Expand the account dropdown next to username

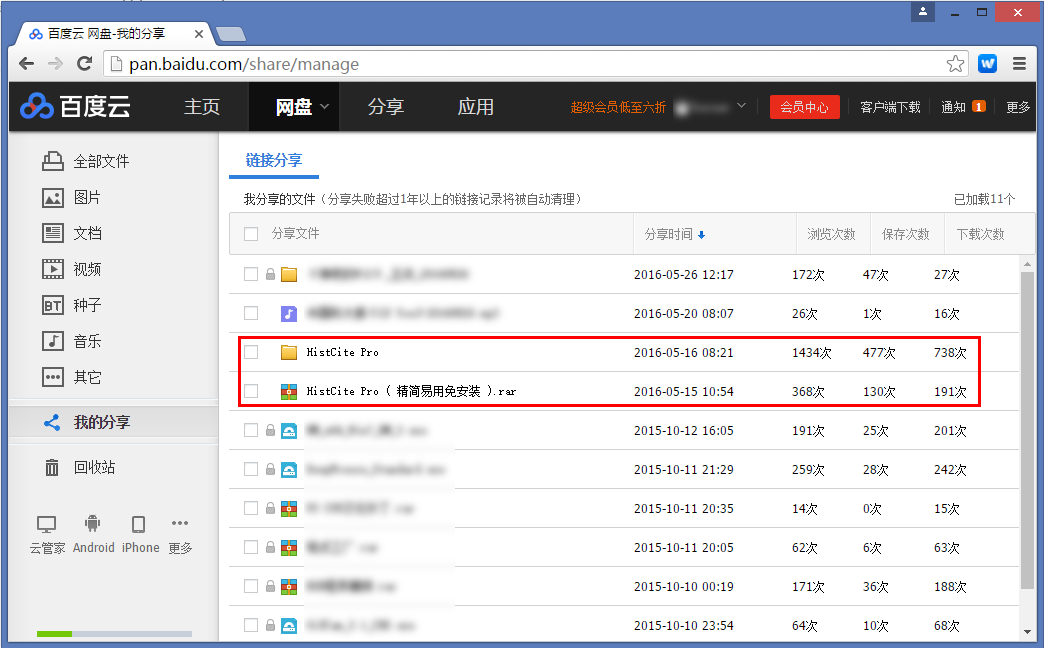pos(741,107)
